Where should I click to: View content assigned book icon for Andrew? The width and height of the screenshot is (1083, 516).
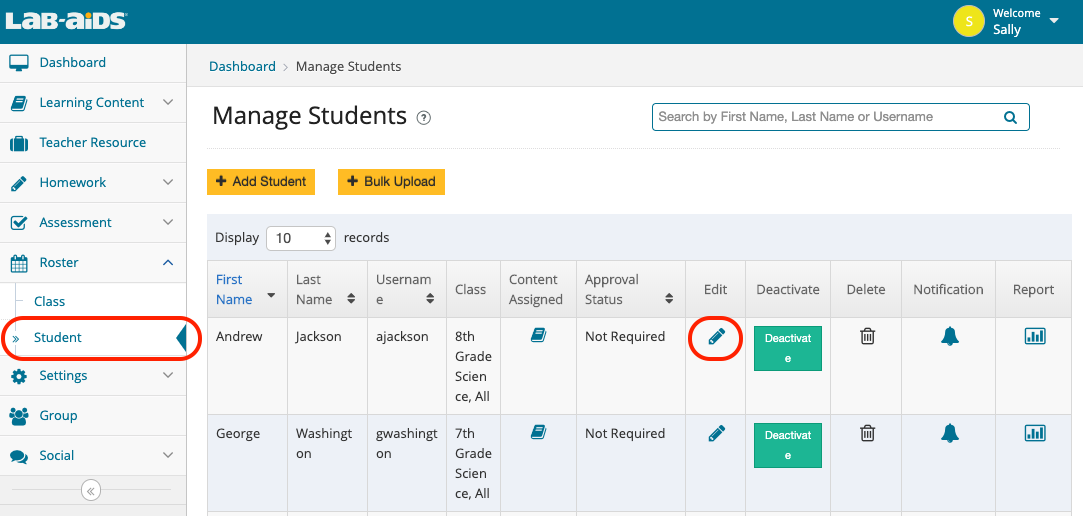click(x=538, y=336)
